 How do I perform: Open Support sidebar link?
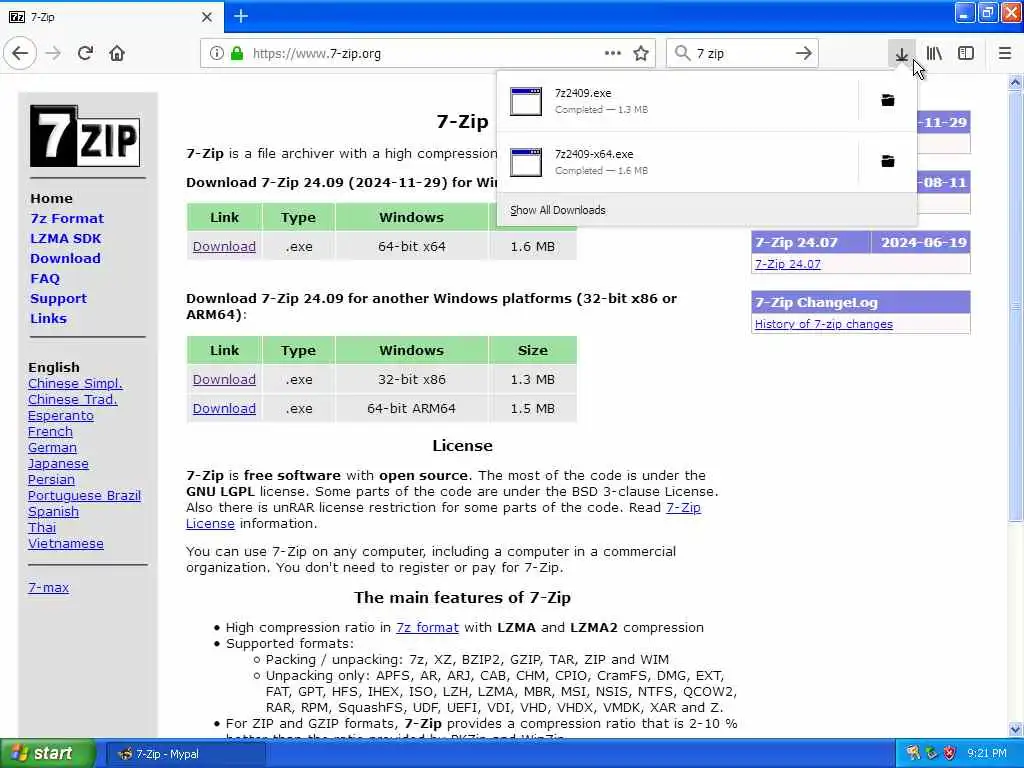[58, 298]
